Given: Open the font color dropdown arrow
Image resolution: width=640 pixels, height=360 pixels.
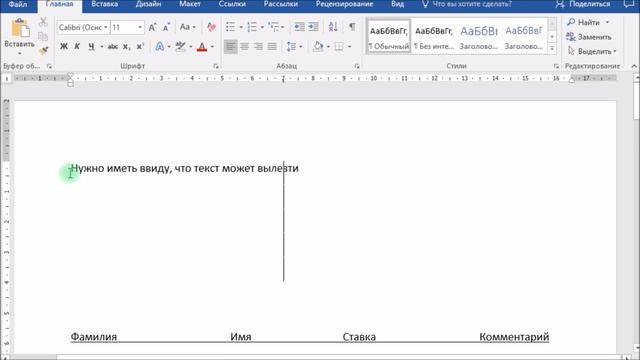Looking at the screenshot, I should point(212,47).
